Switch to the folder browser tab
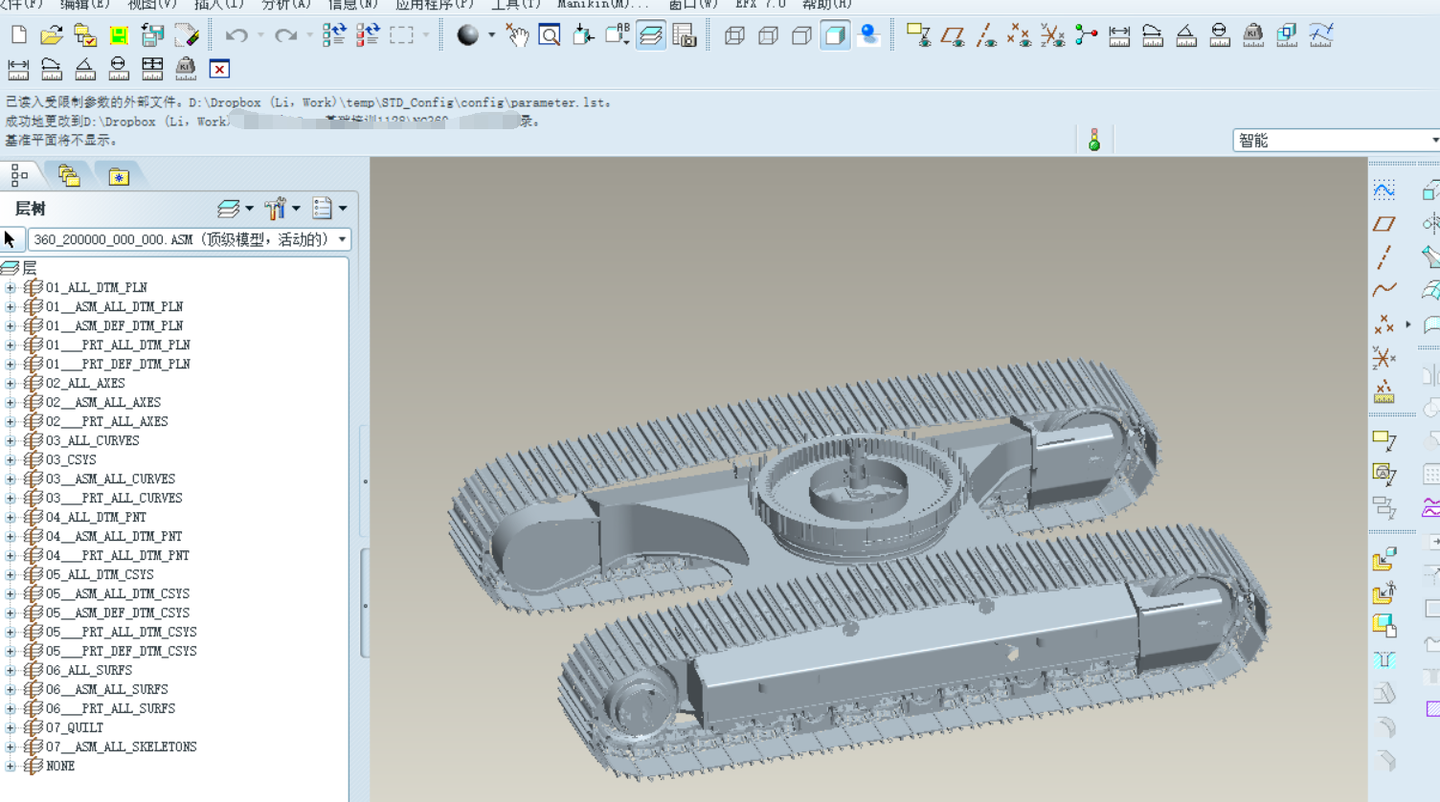Screen dimensions: 1440x802 [x=69, y=176]
